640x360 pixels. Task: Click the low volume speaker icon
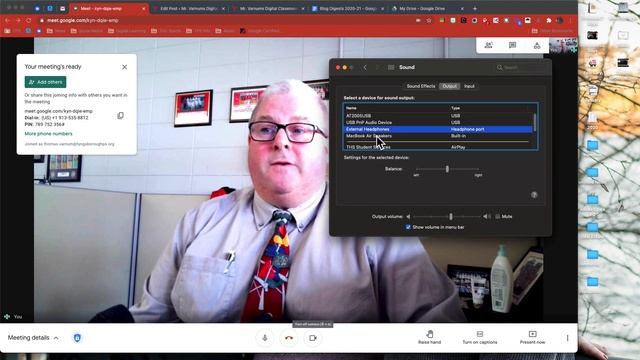coord(408,216)
